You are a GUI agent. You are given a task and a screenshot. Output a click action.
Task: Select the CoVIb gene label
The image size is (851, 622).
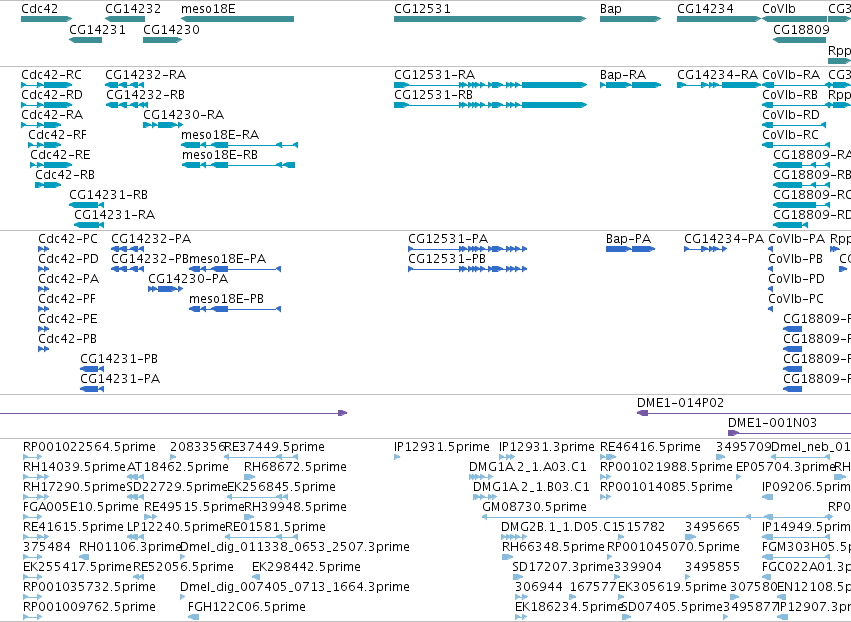tap(778, 9)
